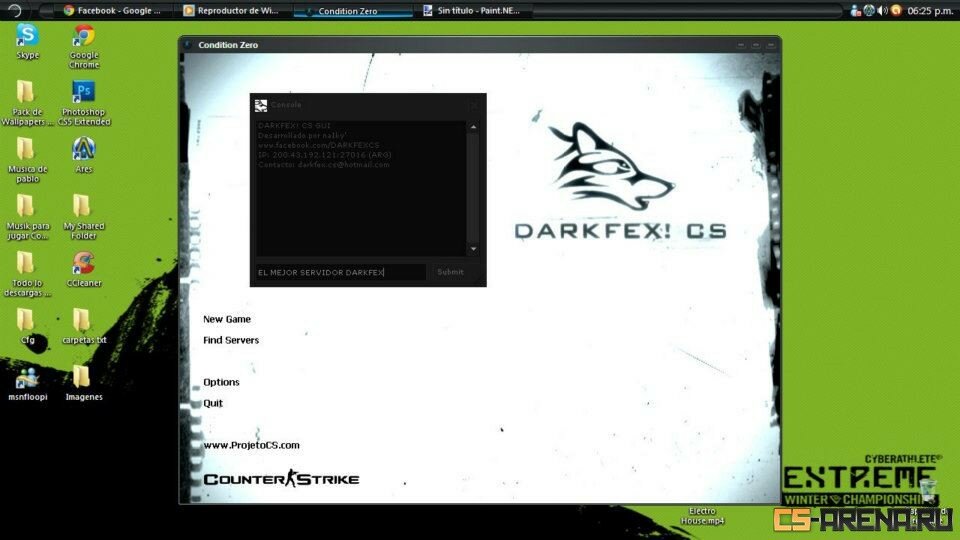Viewport: 960px width, 540px height.
Task: Click the console scrollbar down arrow
Action: (x=473, y=249)
